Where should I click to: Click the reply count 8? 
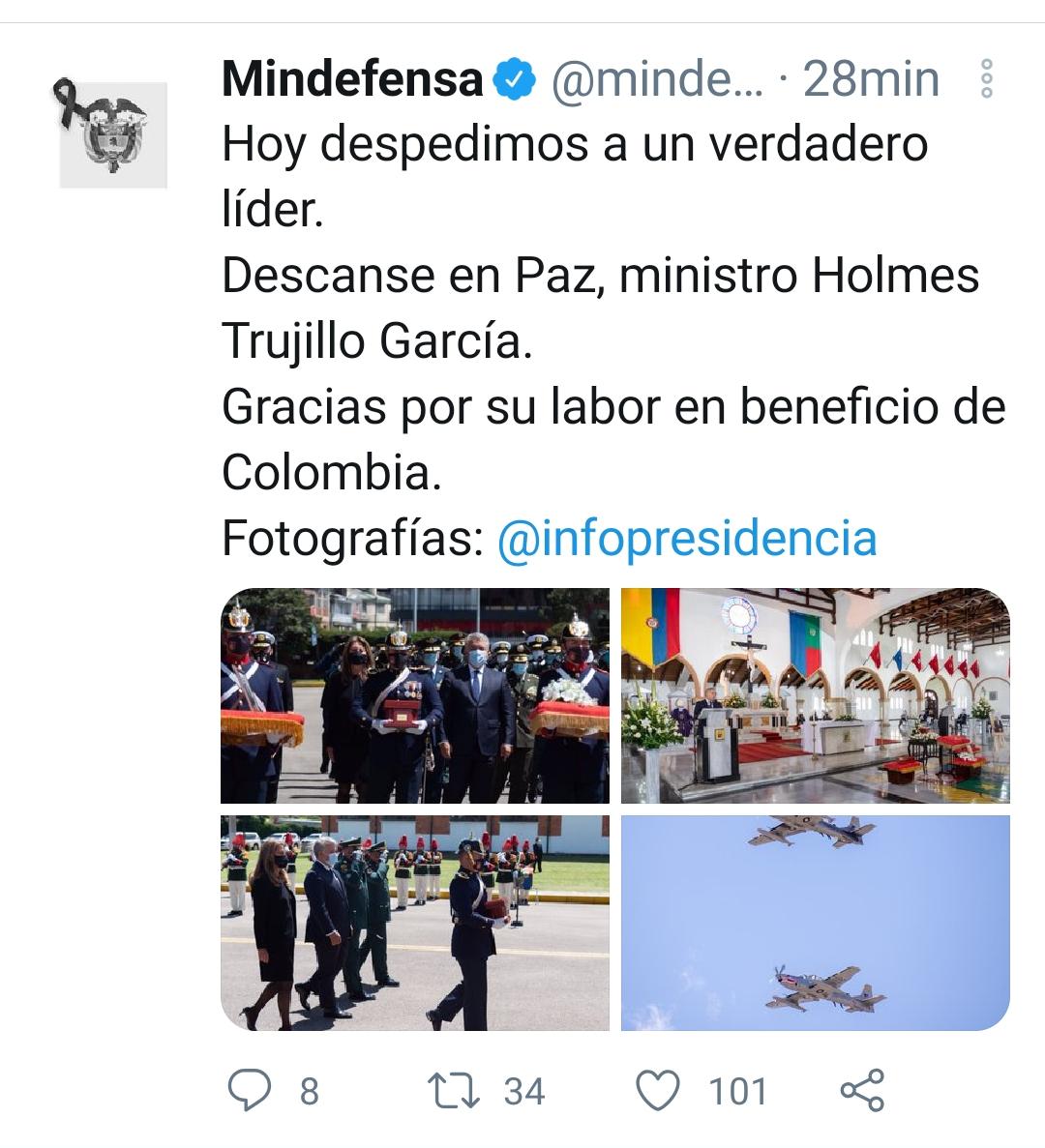click(x=310, y=1091)
